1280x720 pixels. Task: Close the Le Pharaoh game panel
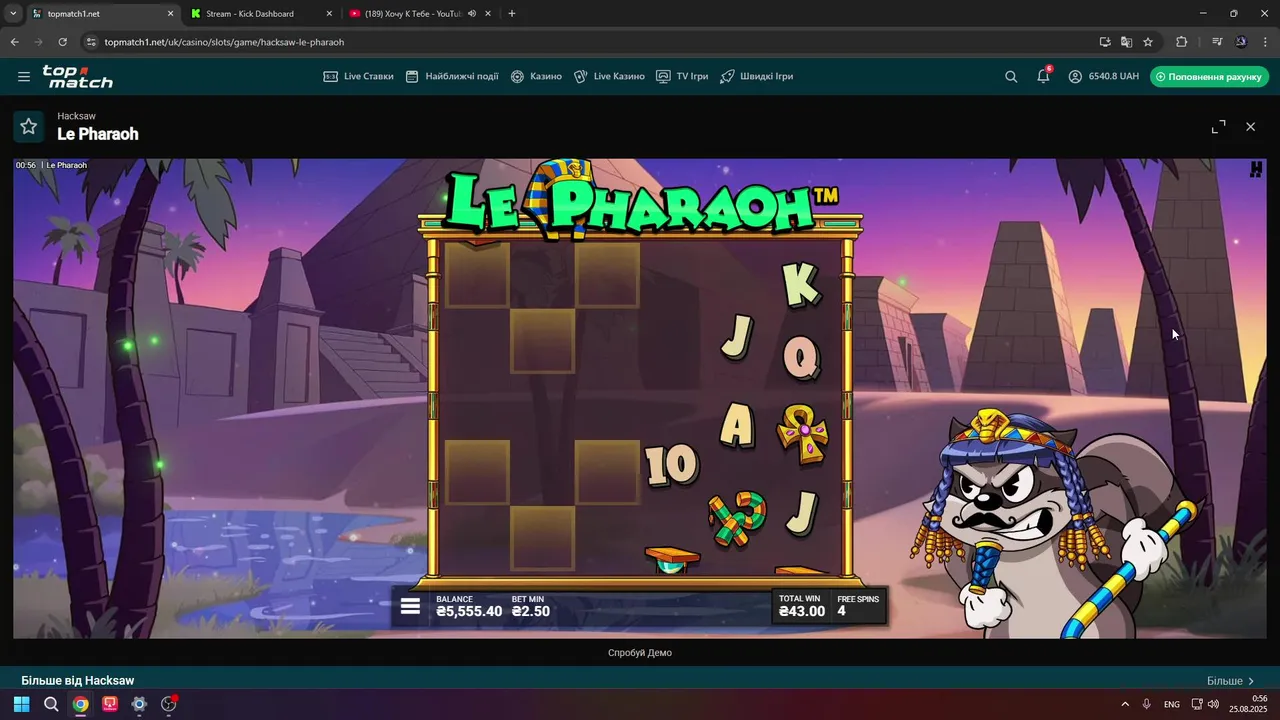point(1250,127)
